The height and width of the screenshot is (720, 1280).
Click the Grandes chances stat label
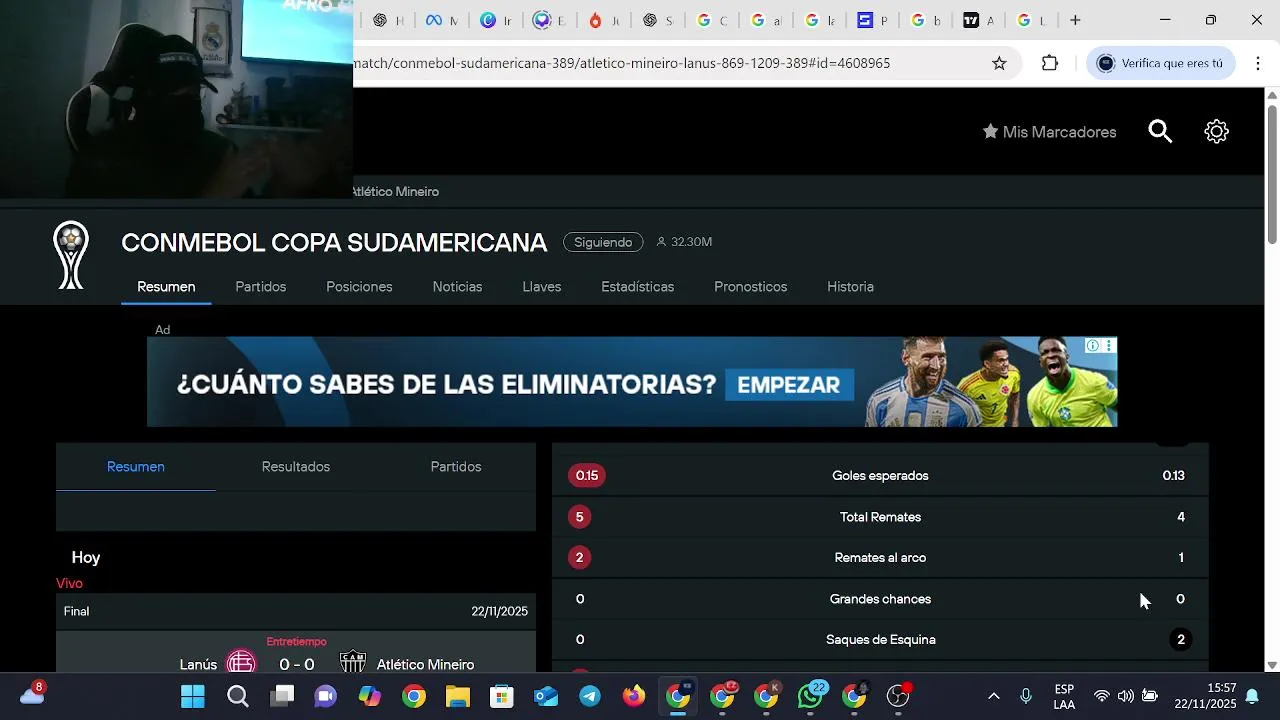coord(880,599)
